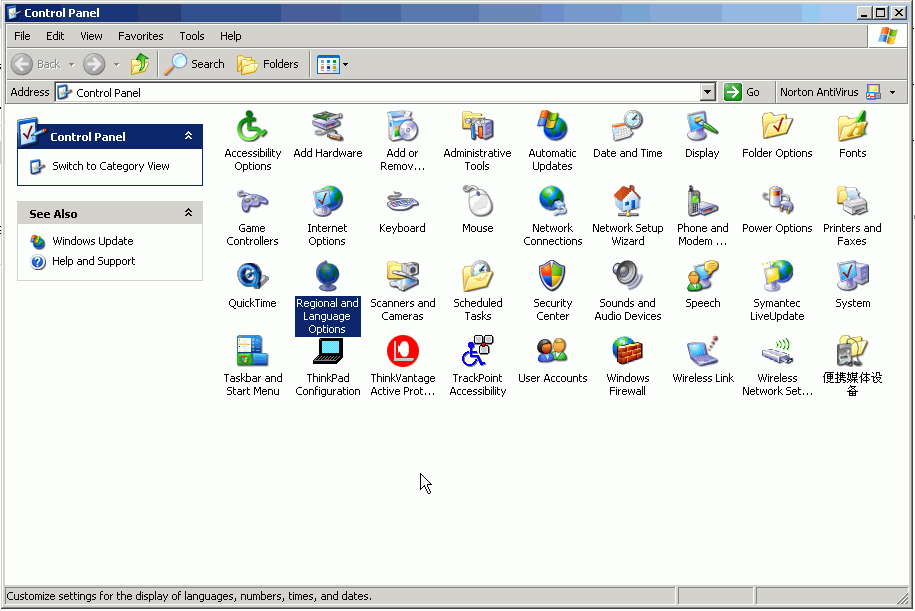Screen dimensions: 915x611
Task: Open the Symantec LiveUpdate icon
Action: [777, 277]
